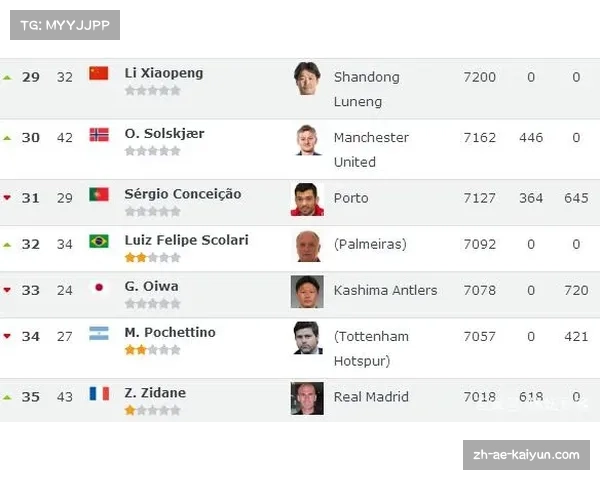This screenshot has height=480, width=600.
Task: Click the star rating under M. Pochettino
Action: click(153, 350)
